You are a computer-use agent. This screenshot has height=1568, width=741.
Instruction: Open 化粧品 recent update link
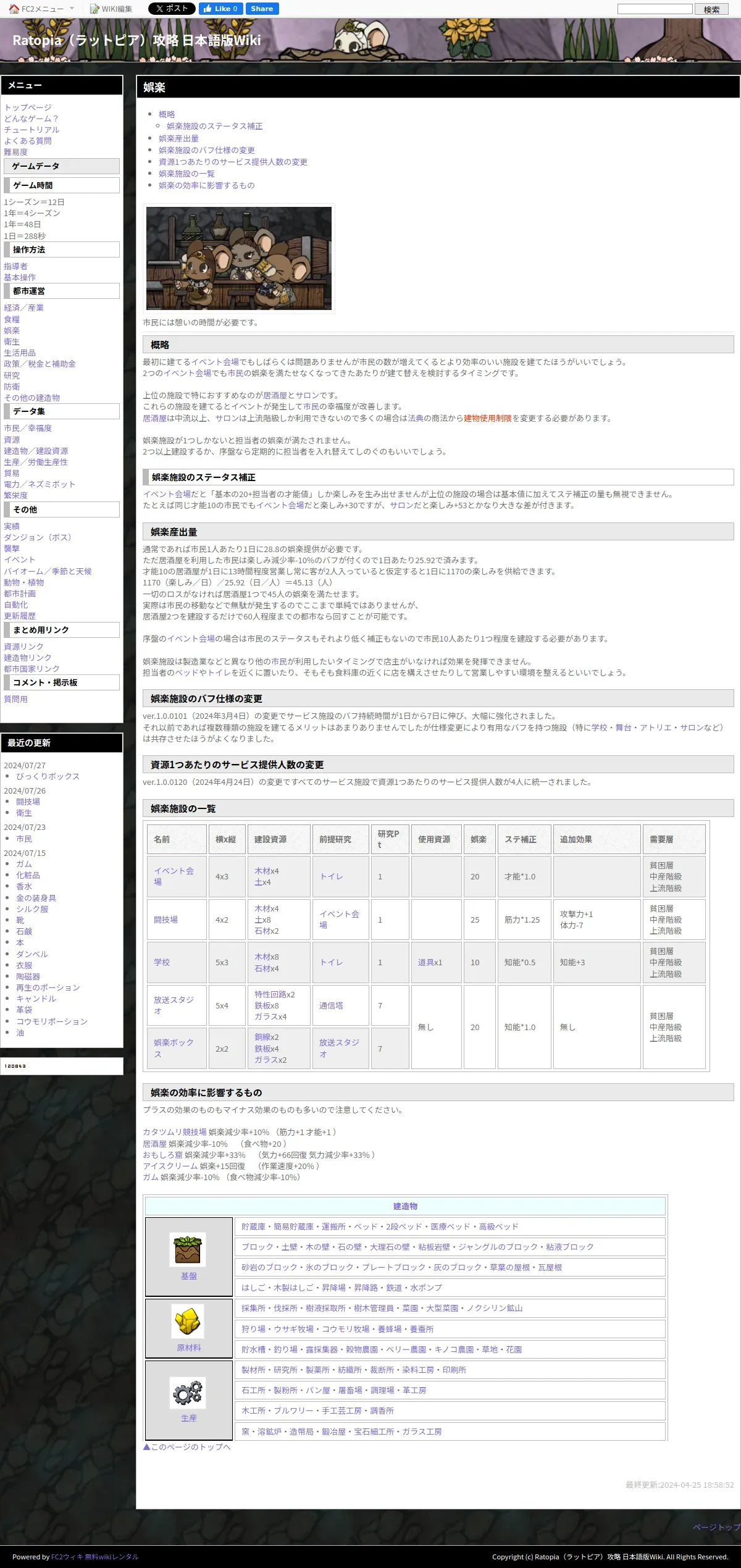pos(28,875)
